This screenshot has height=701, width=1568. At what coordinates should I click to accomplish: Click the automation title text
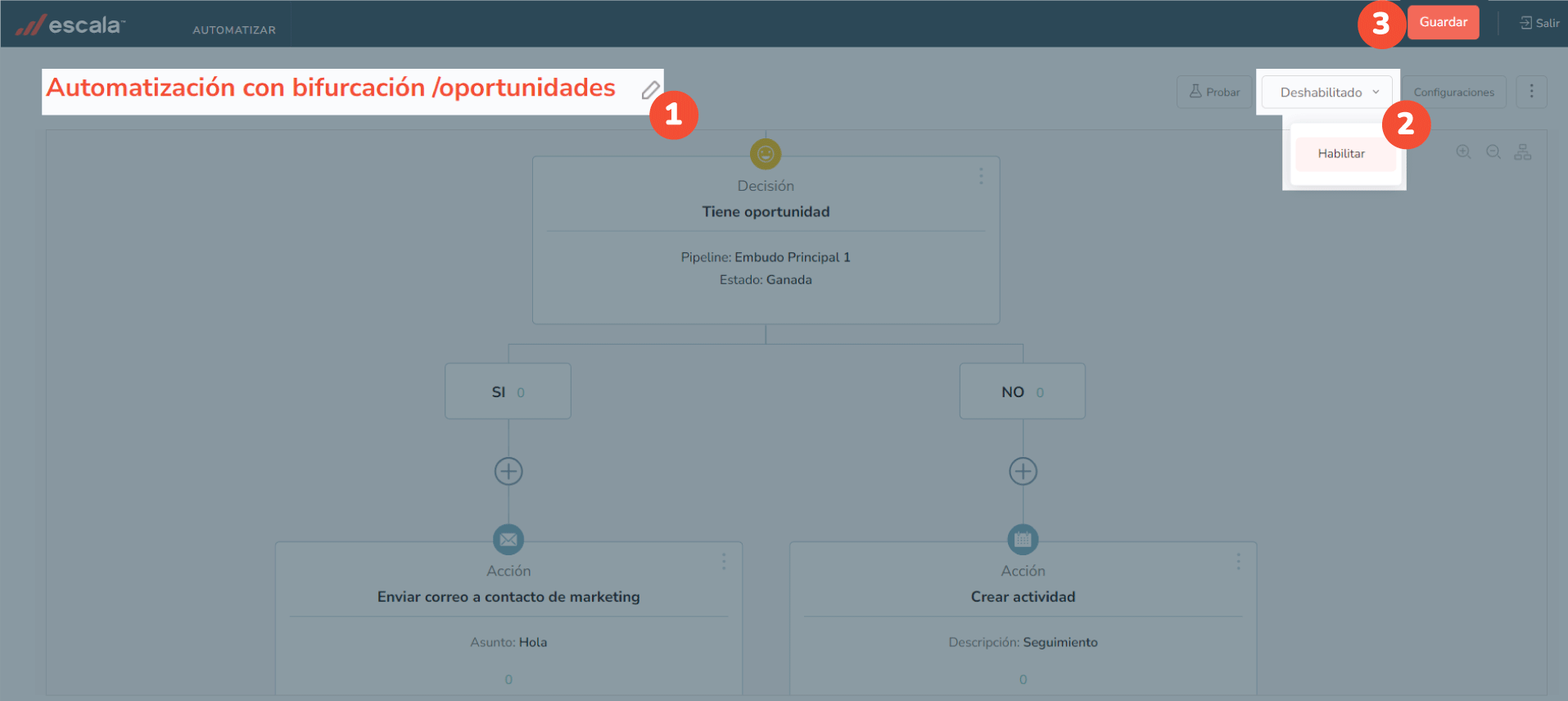(331, 88)
